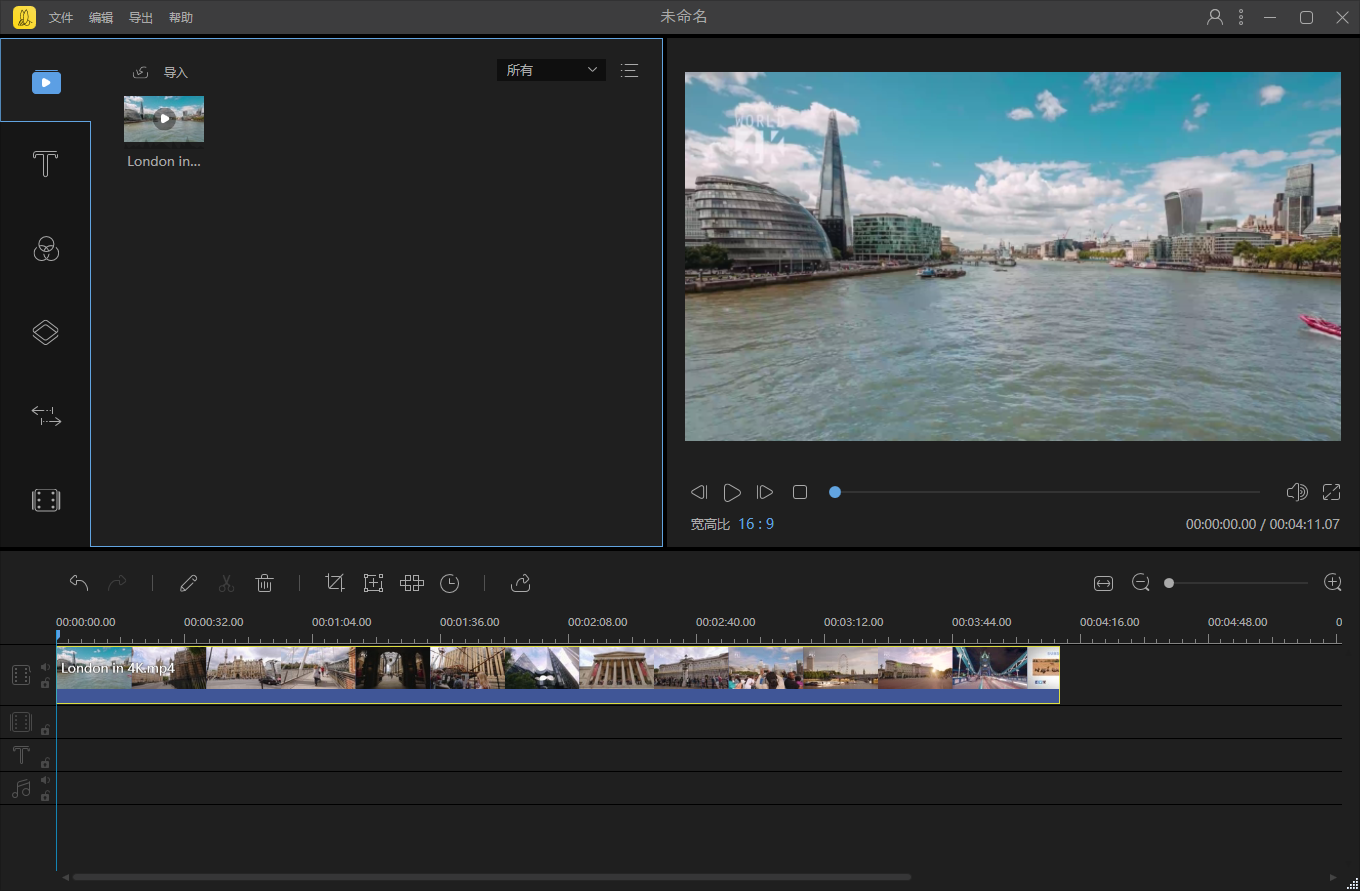Step forward to next frame in preview
Screen dimensions: 1360x891
[x=765, y=492]
